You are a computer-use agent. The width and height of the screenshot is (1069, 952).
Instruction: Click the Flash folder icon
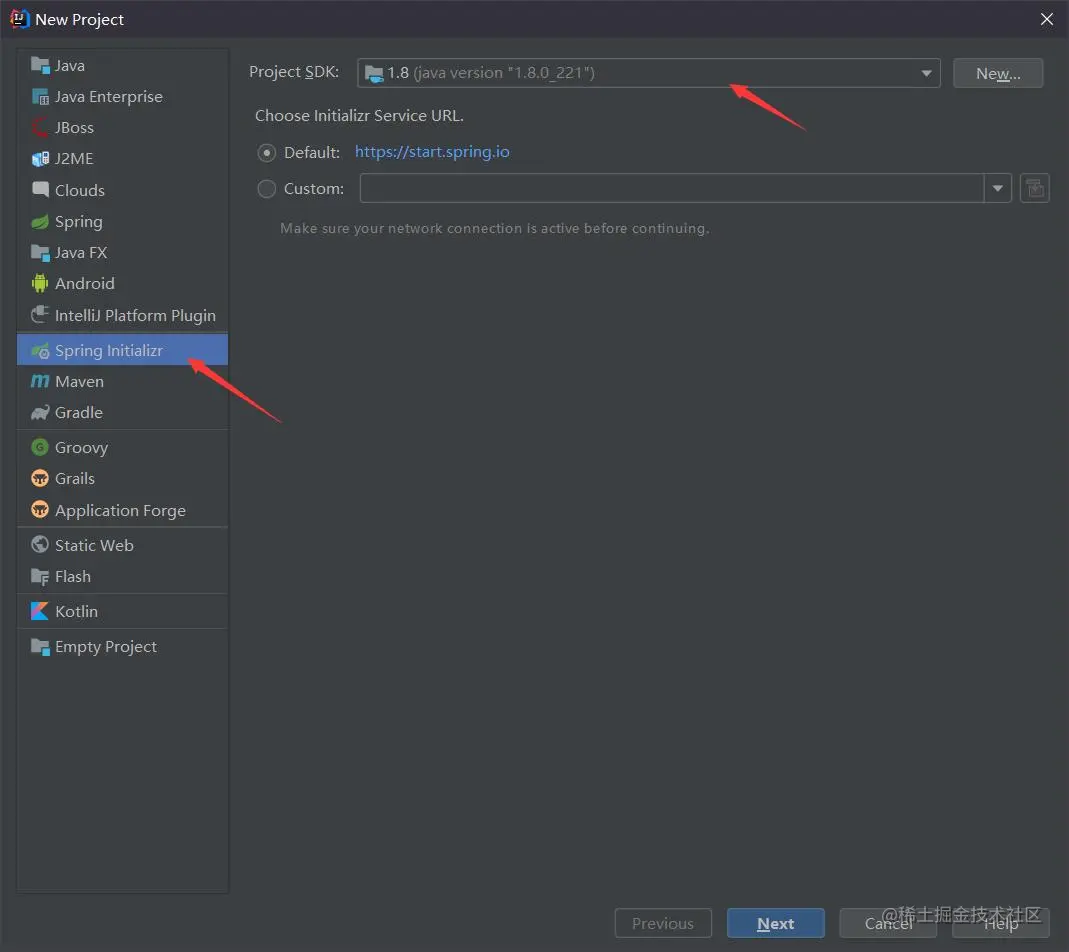(40, 576)
